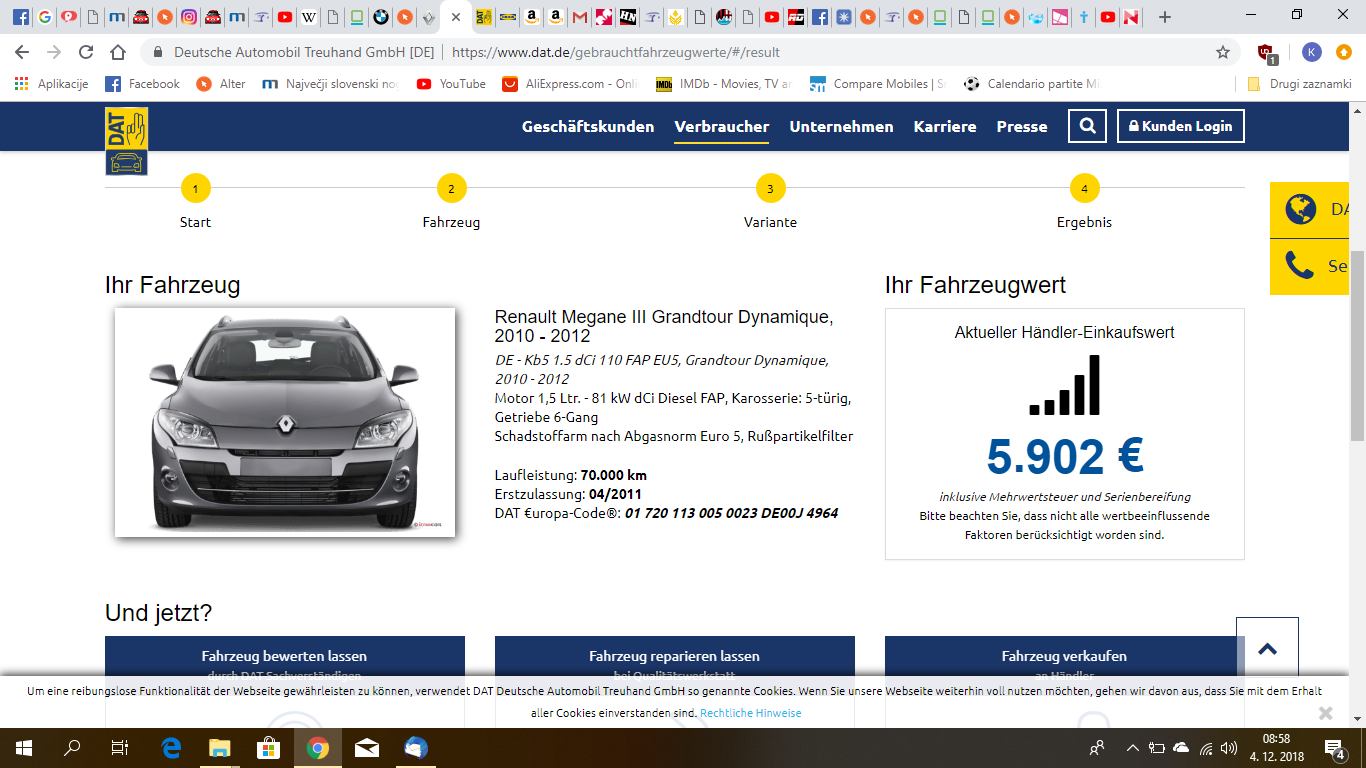
Task: Switch to the IKEA tab
Action: point(508,17)
